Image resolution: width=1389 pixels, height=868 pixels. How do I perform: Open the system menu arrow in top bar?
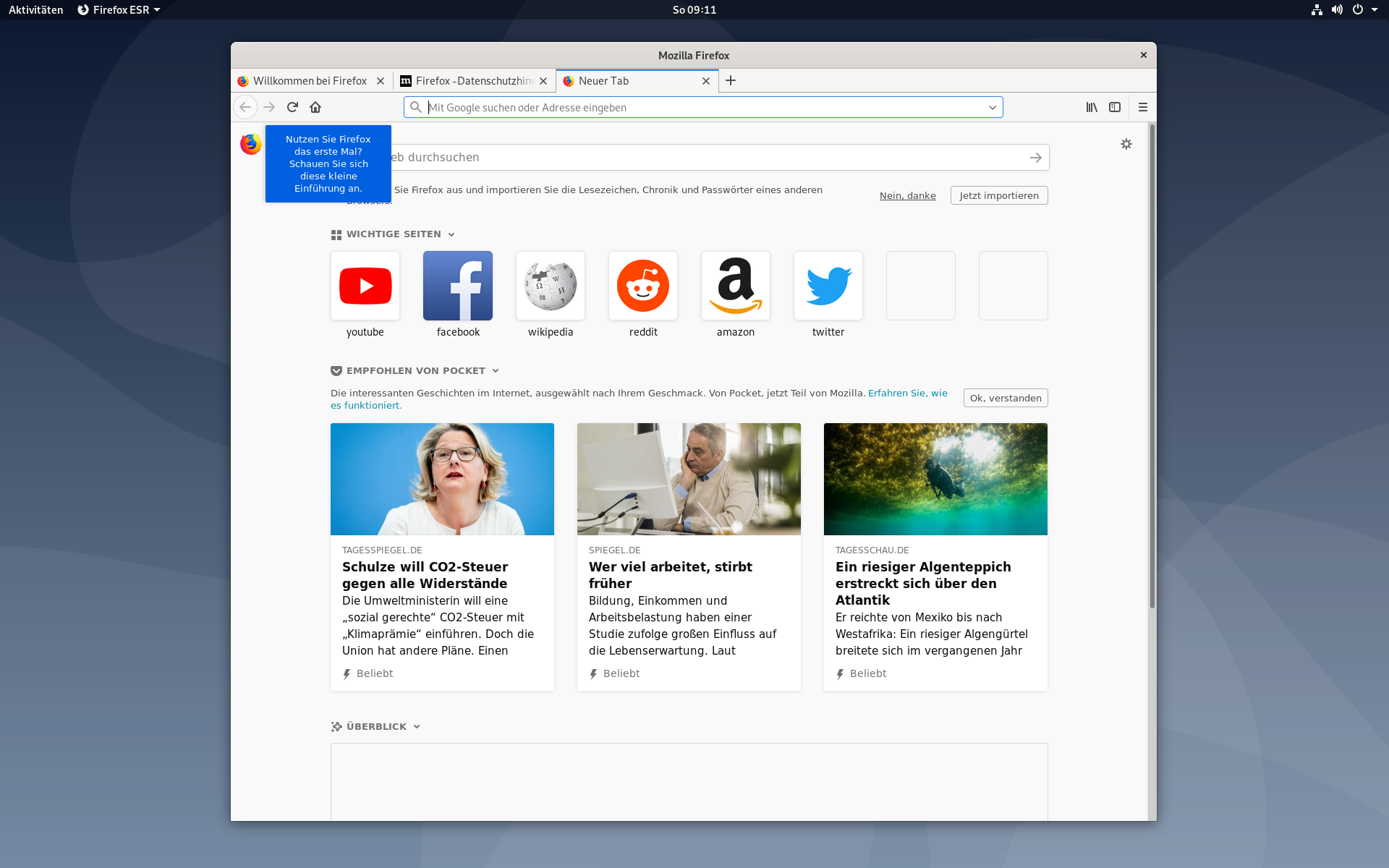[1375, 10]
